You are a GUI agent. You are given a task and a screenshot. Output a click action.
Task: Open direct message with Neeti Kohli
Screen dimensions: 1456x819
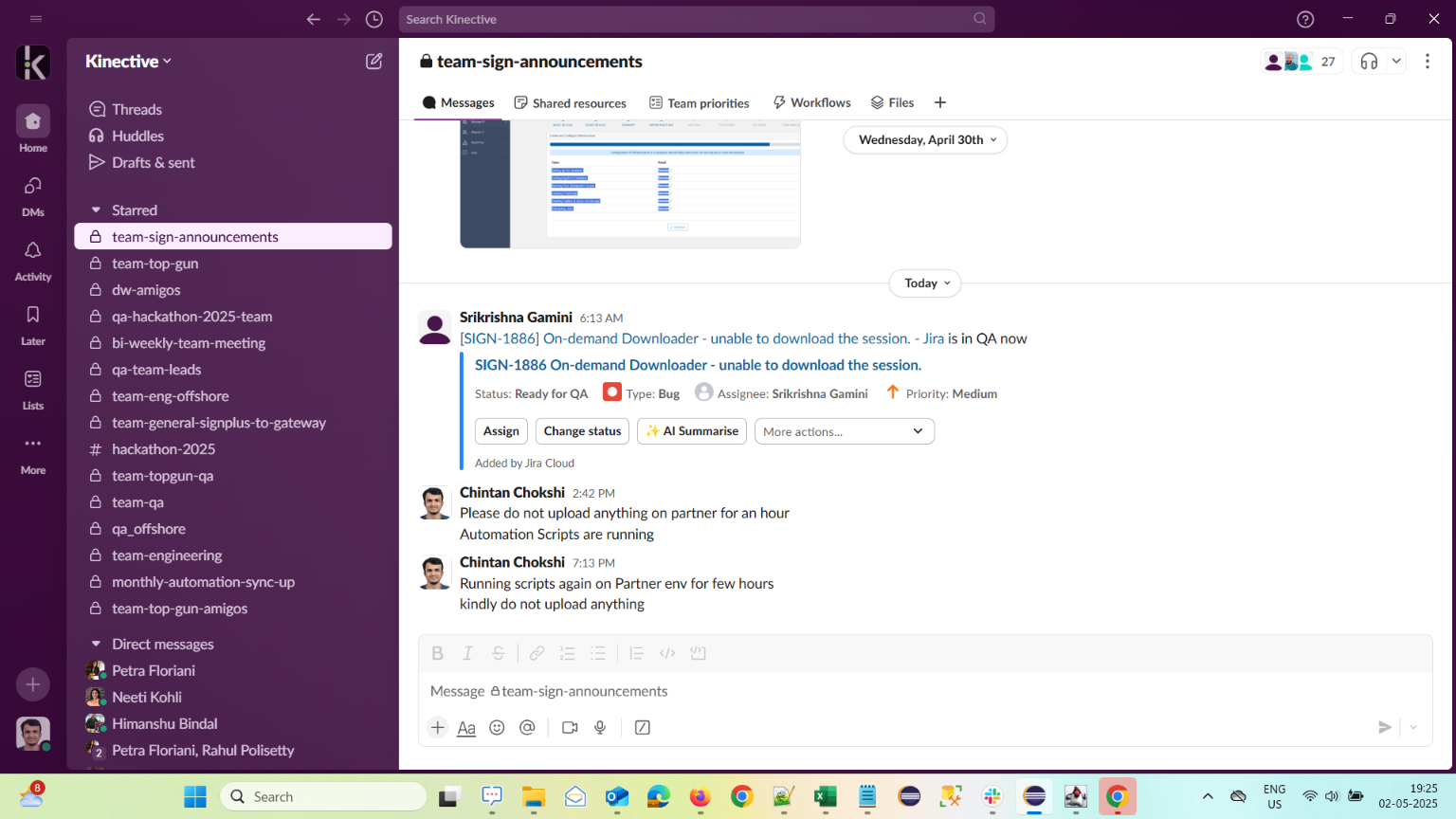(x=233, y=698)
